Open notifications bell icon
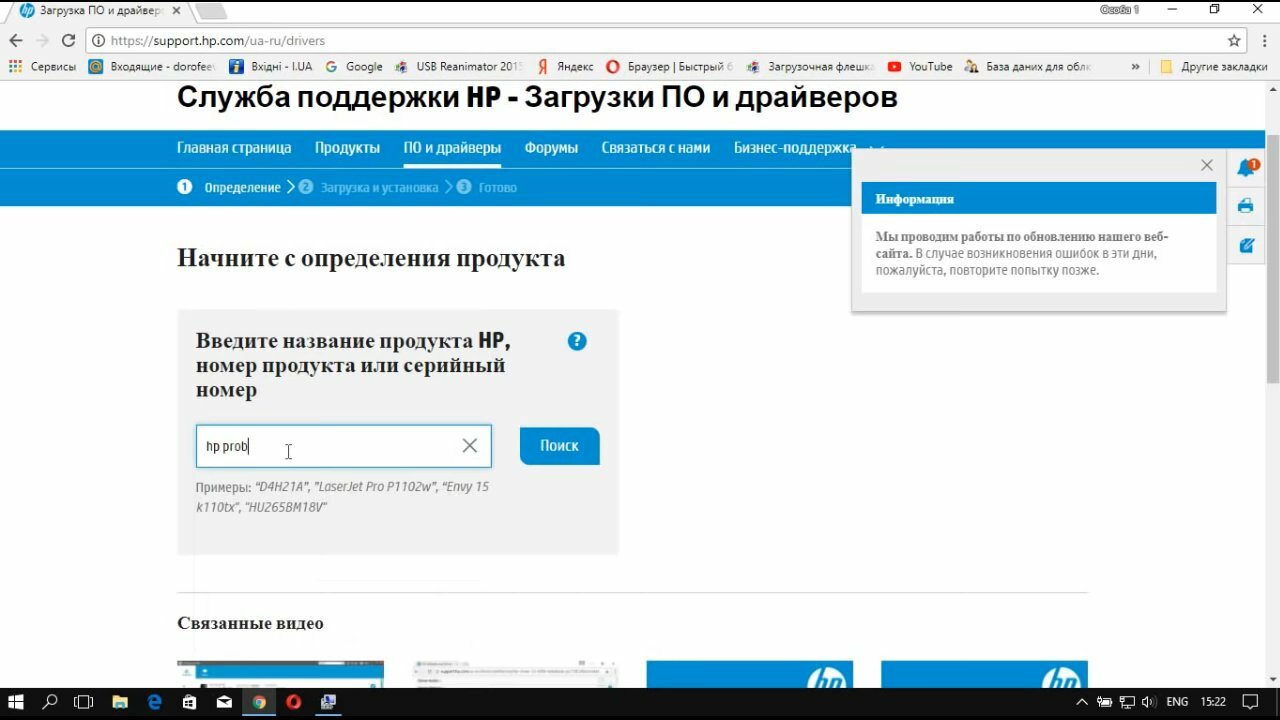 click(1247, 167)
